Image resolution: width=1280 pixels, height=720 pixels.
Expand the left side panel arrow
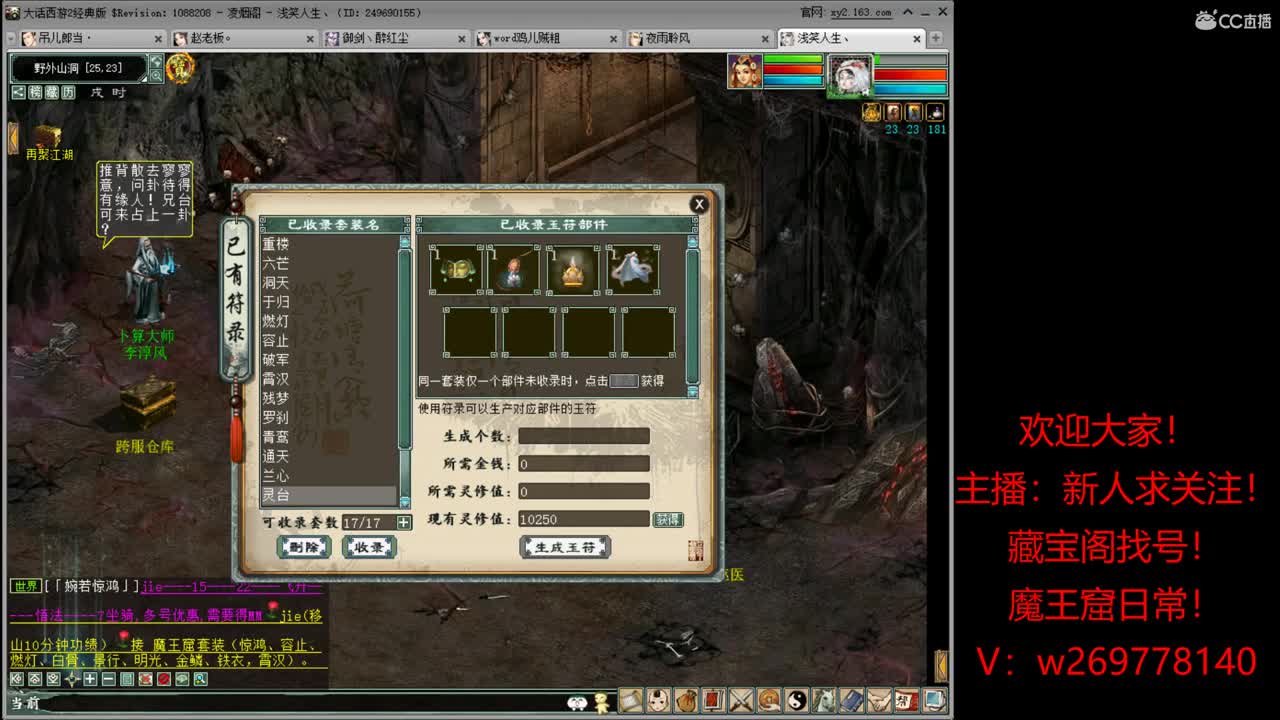point(13,137)
